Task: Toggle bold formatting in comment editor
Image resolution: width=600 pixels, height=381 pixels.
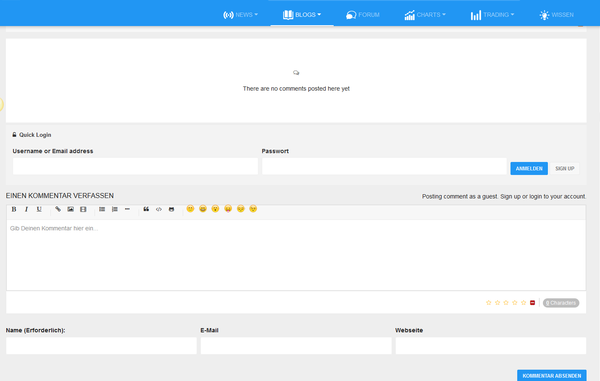Action: click(14, 209)
